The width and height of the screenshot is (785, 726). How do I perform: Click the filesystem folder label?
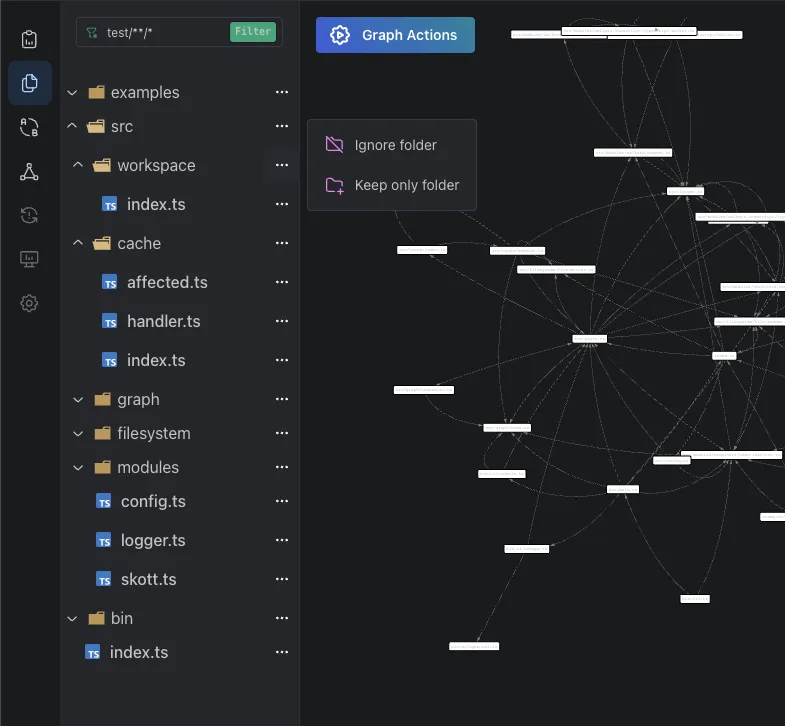point(154,434)
